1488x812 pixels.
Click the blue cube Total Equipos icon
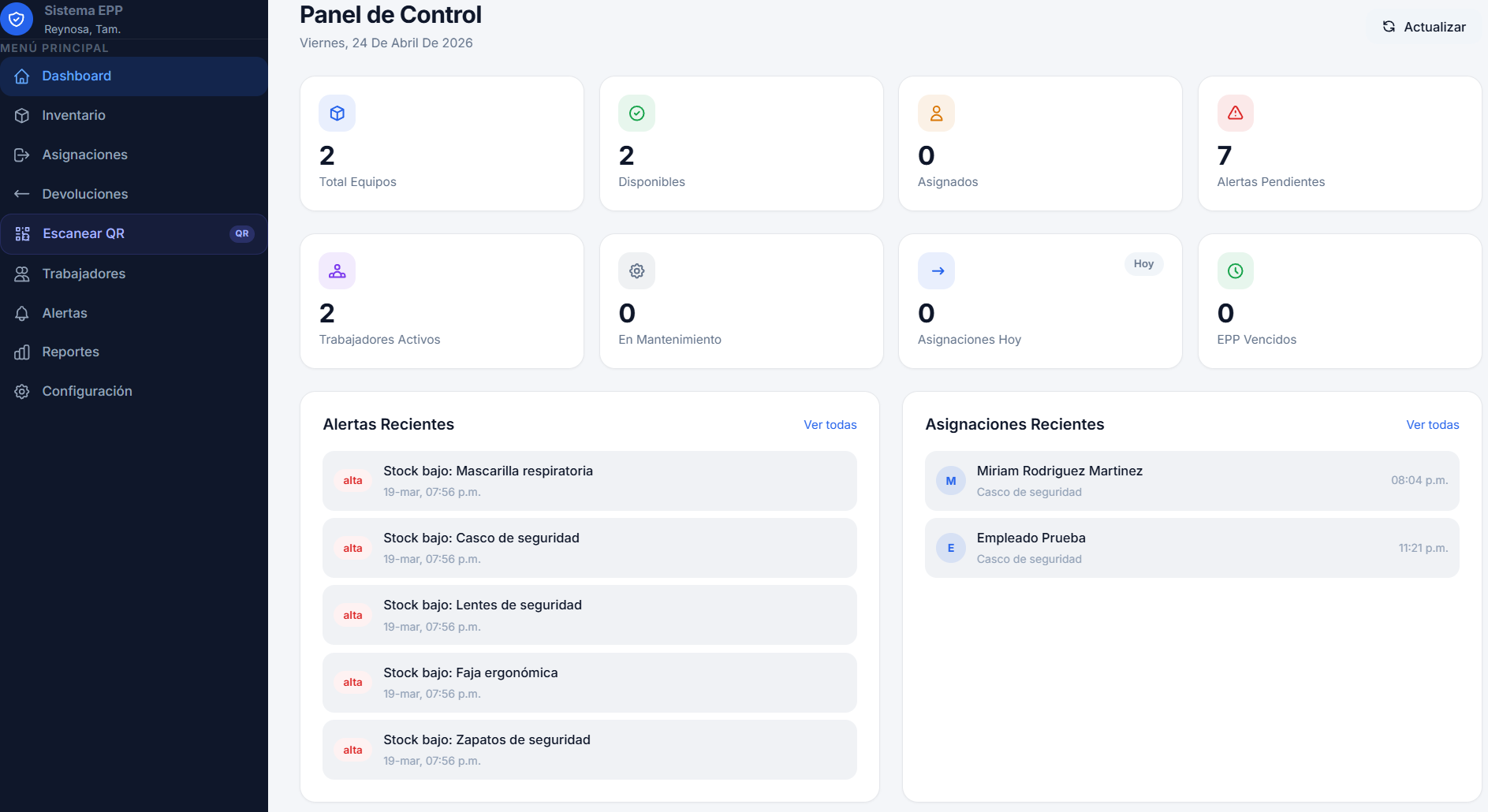(337, 114)
